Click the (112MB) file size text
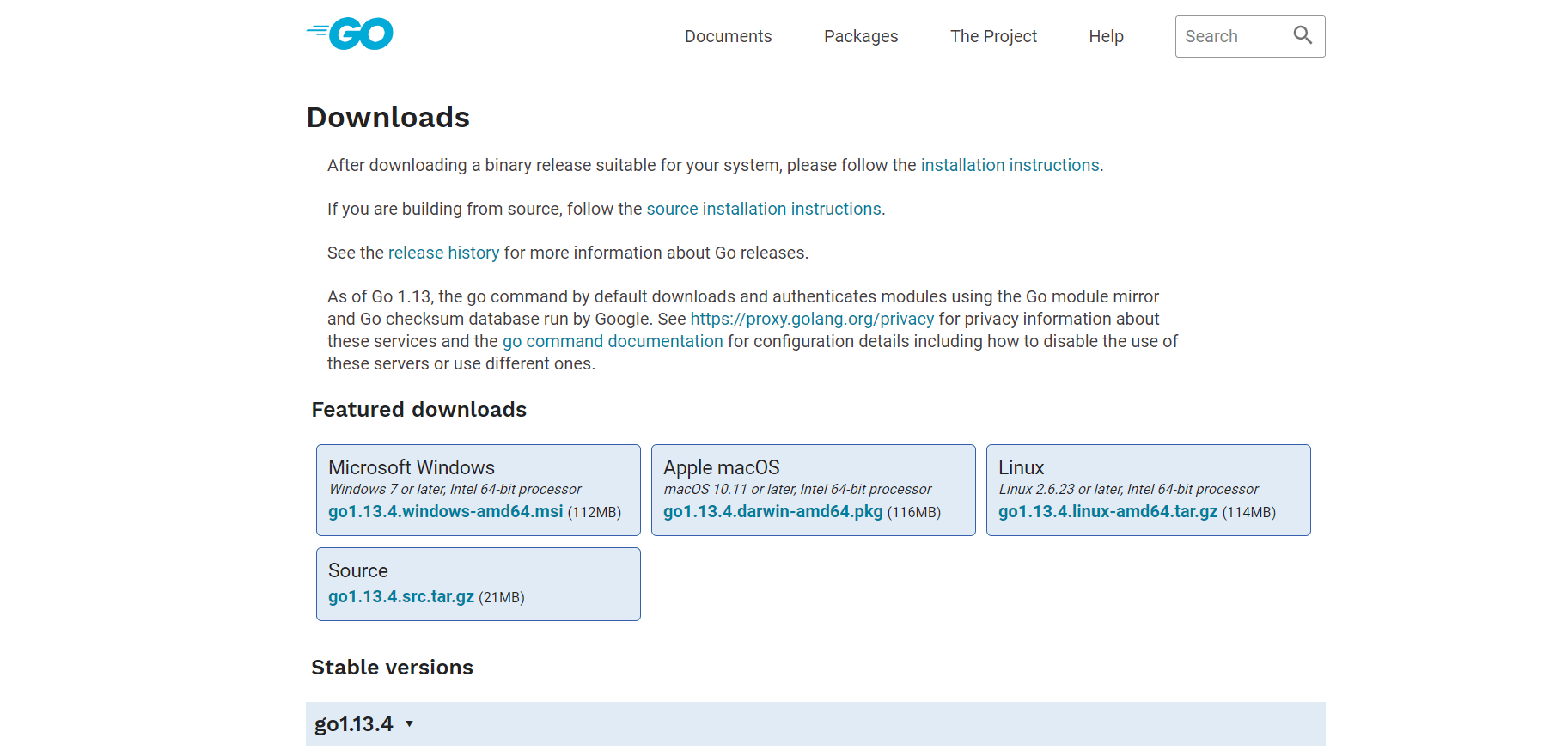This screenshot has width=1568, height=750. [x=595, y=512]
